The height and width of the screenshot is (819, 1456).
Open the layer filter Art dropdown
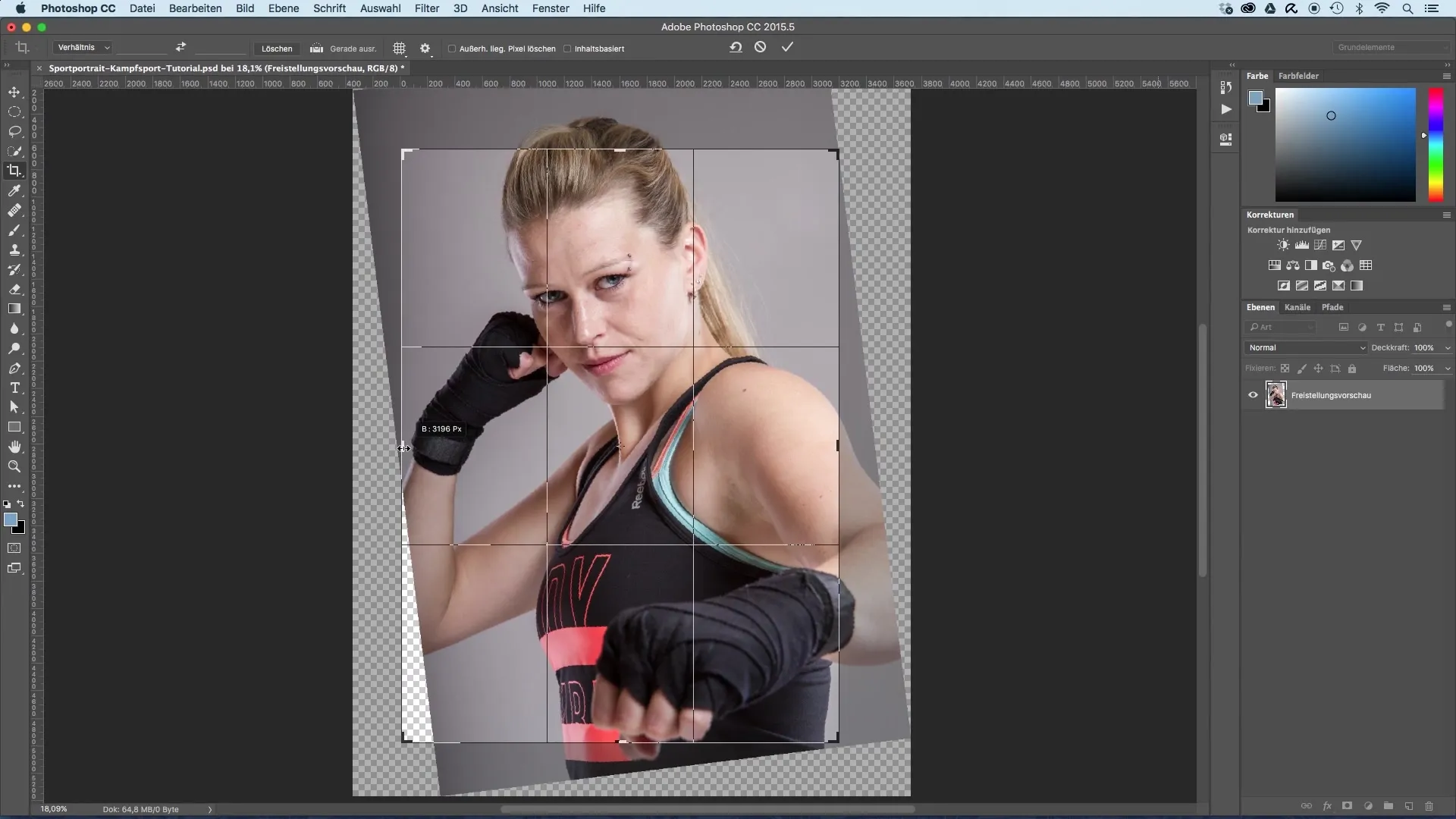tap(1282, 327)
